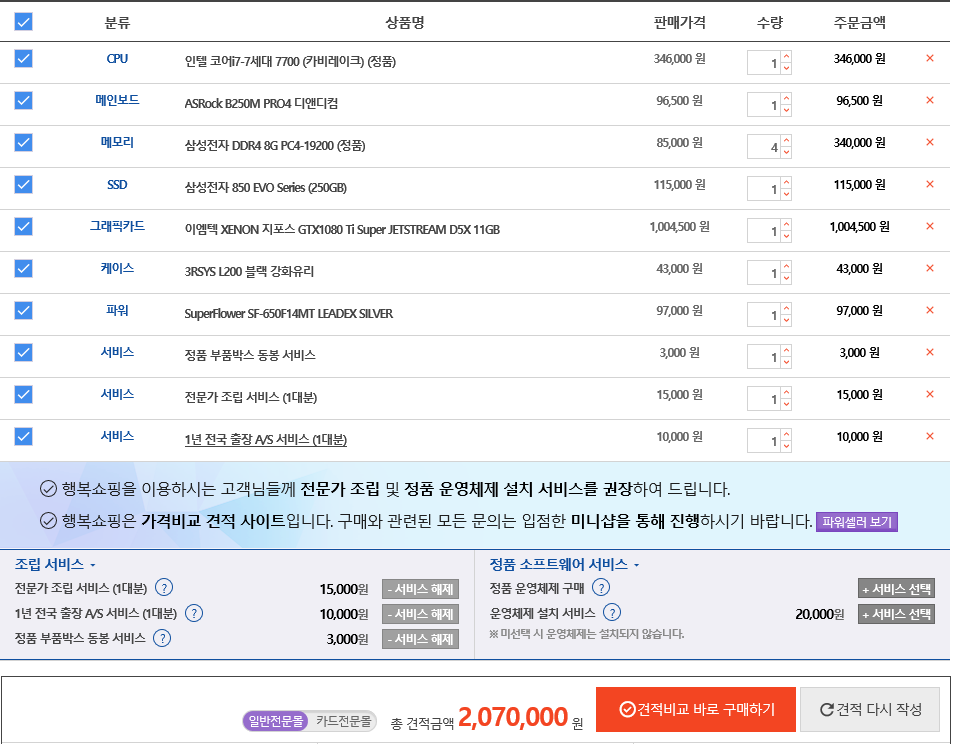Expand the 정품 소프트웨어 서비스 section arrow
The height and width of the screenshot is (744, 953).
pyautogui.click(x=636, y=565)
